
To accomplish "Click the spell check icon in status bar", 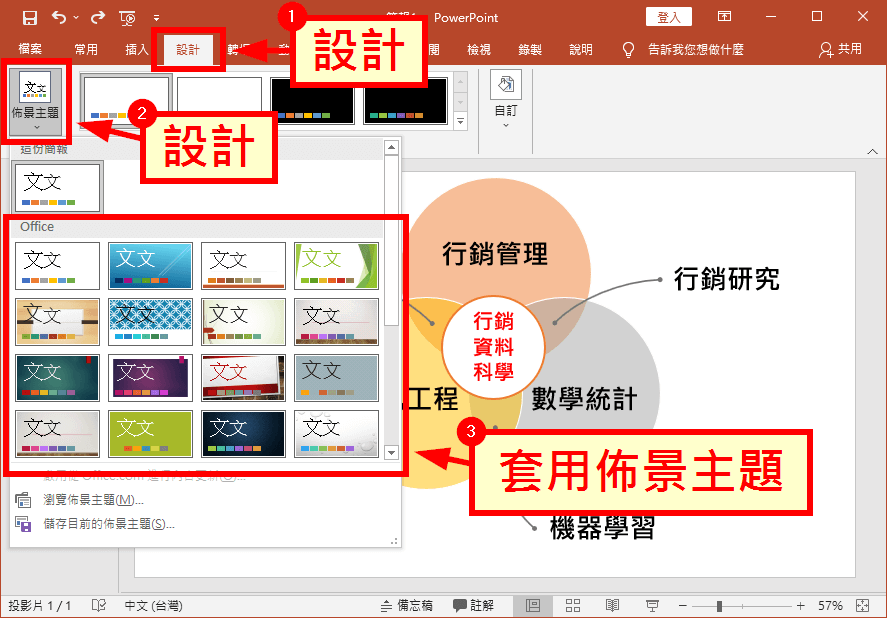I will pos(98,606).
